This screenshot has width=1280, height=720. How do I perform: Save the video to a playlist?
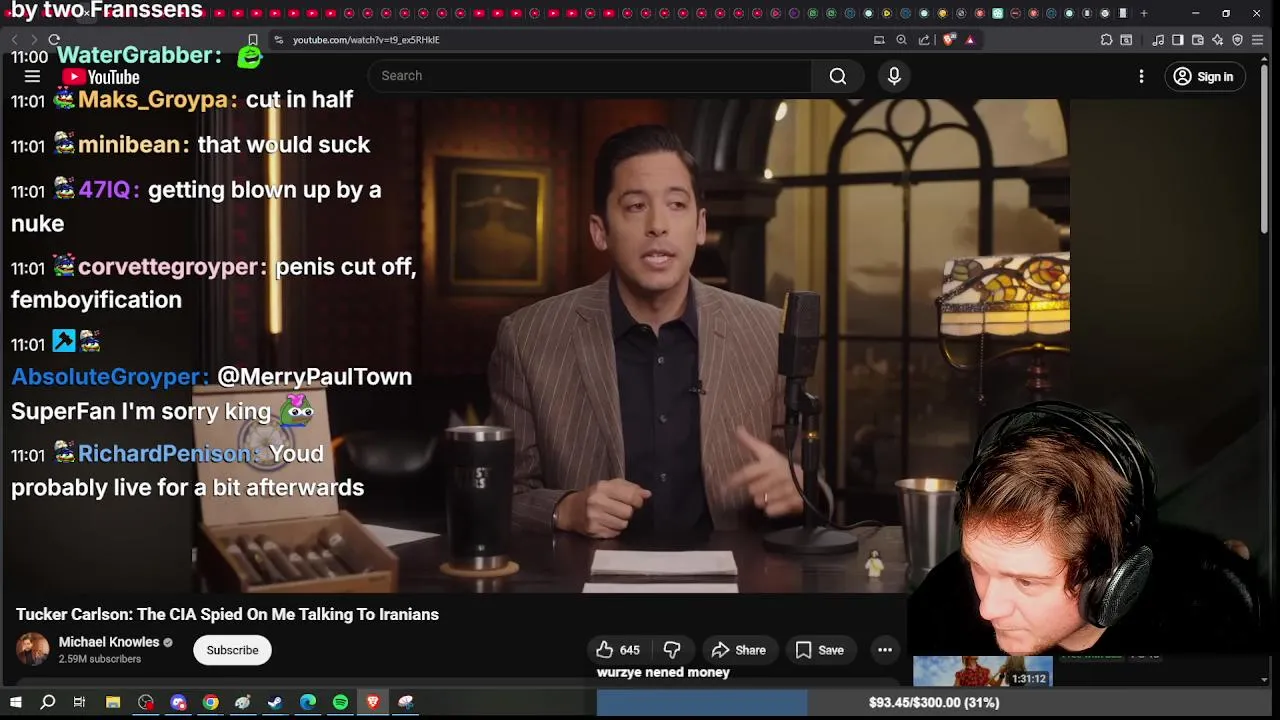pos(819,650)
